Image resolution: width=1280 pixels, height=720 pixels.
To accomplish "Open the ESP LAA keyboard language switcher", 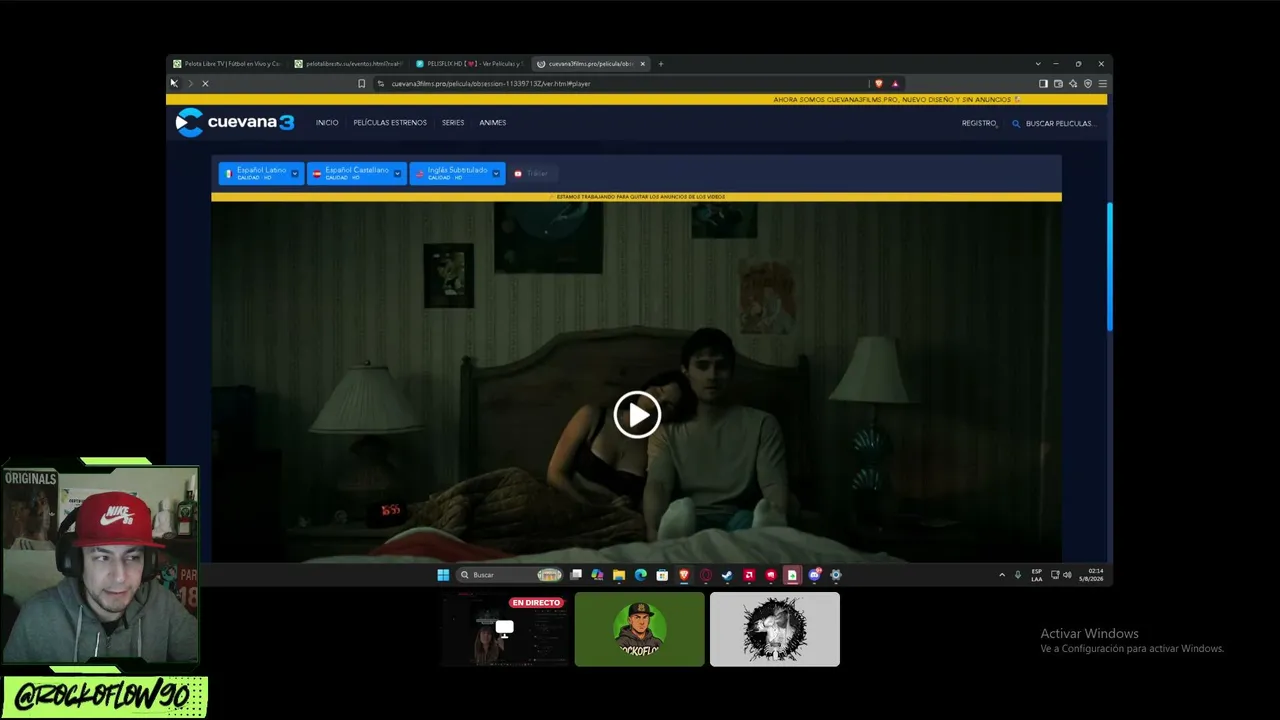I will pos(1037,575).
